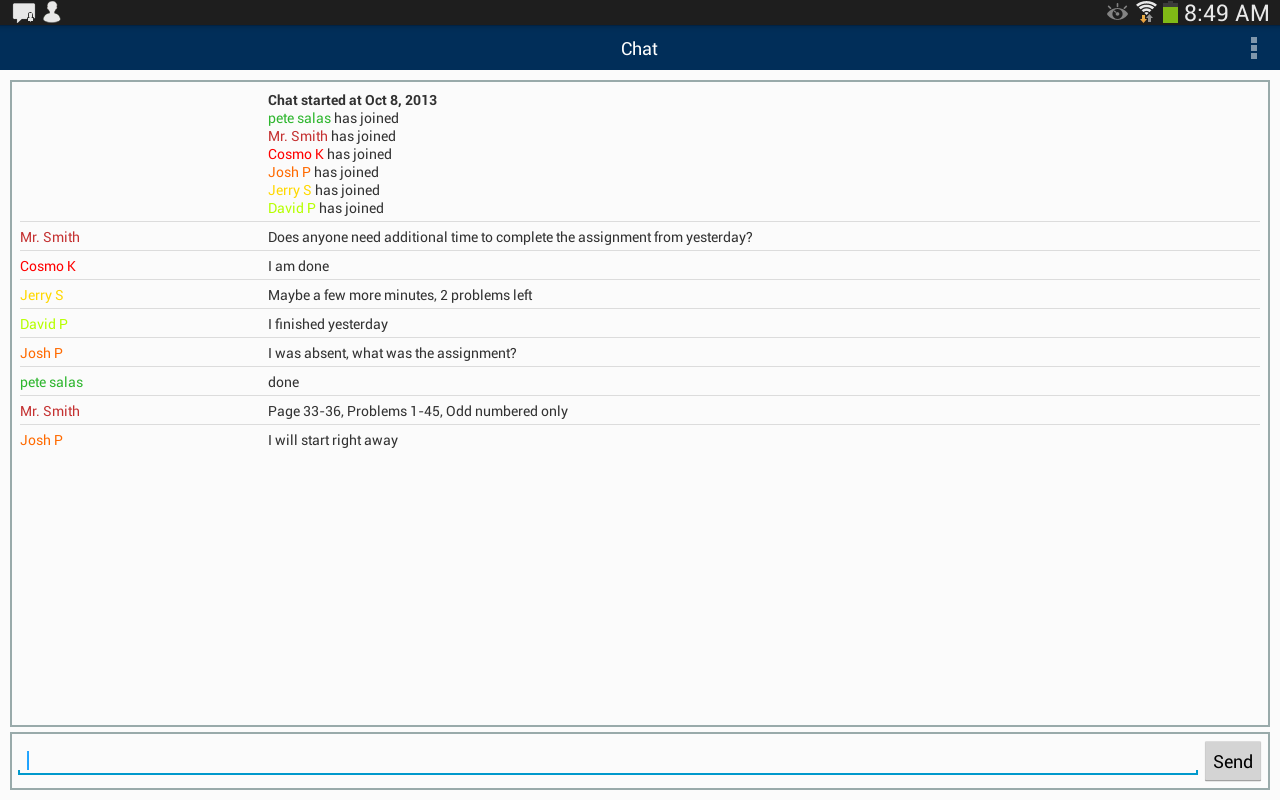Tap sender pete salas beside 'done'

[51, 382]
